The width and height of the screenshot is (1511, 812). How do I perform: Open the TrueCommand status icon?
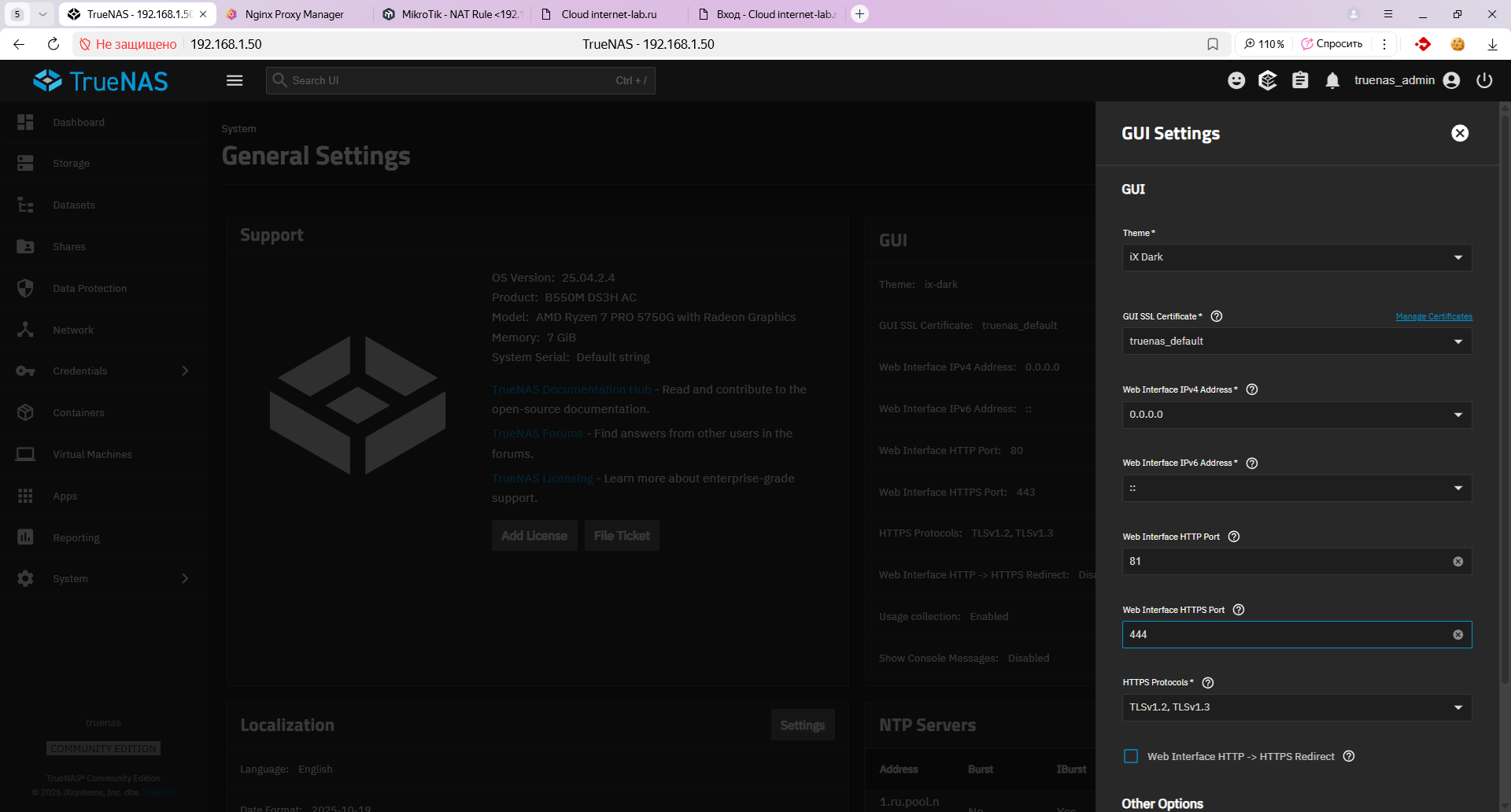(x=1267, y=80)
